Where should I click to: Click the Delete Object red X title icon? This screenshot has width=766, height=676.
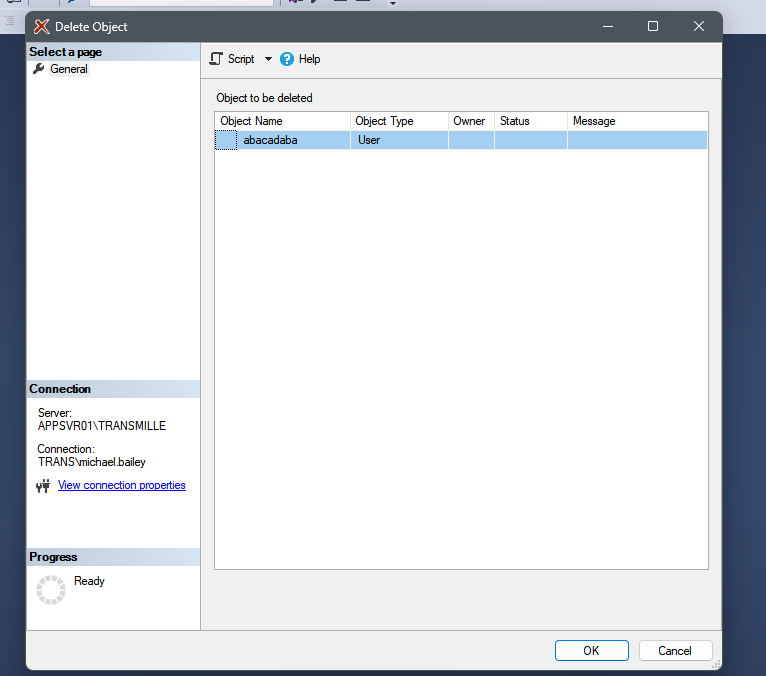tap(42, 26)
